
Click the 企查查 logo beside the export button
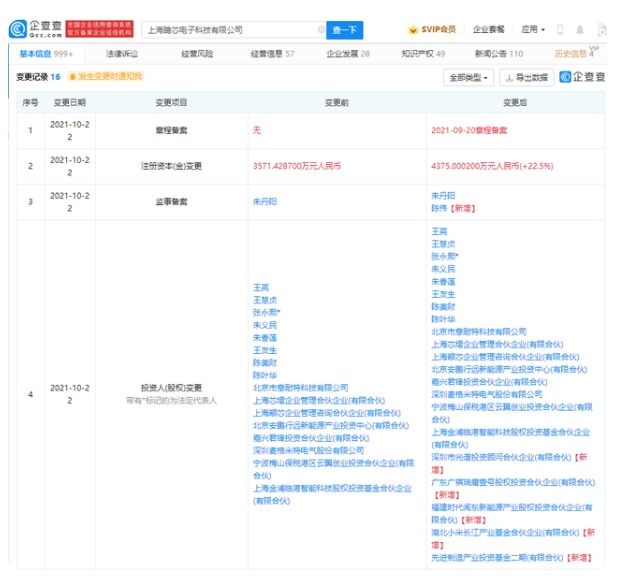click(586, 77)
